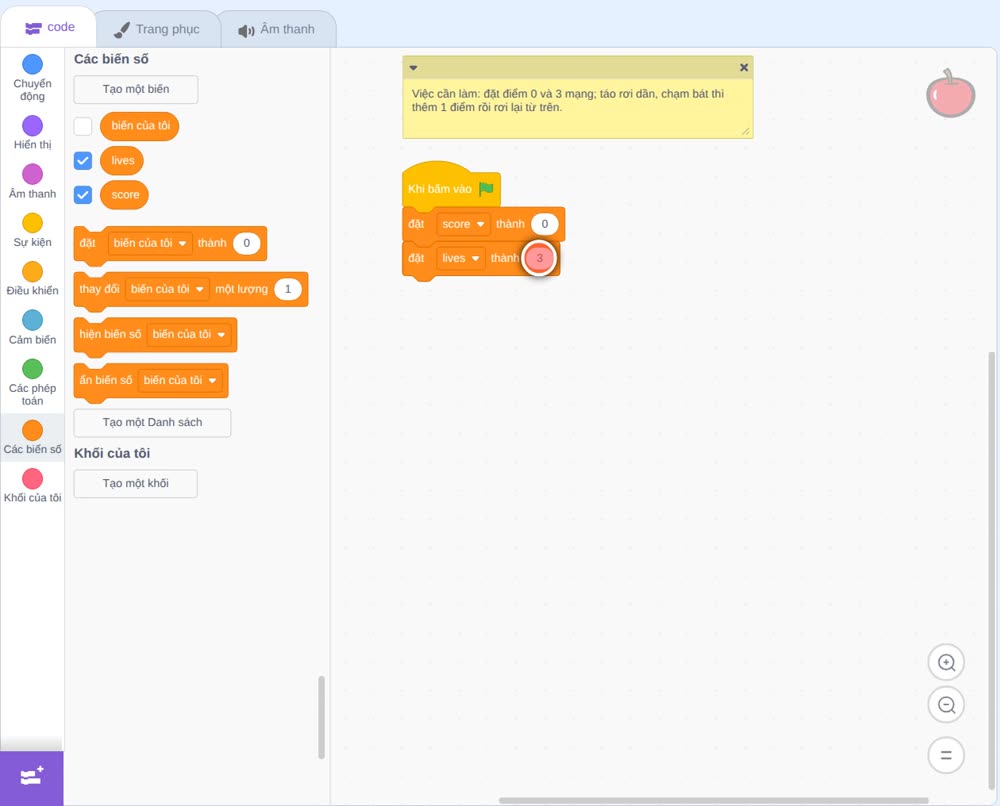Open variable dropdown in 'hiện biến số' block
Image resolution: width=1000 pixels, height=806 pixels.
(x=189, y=334)
